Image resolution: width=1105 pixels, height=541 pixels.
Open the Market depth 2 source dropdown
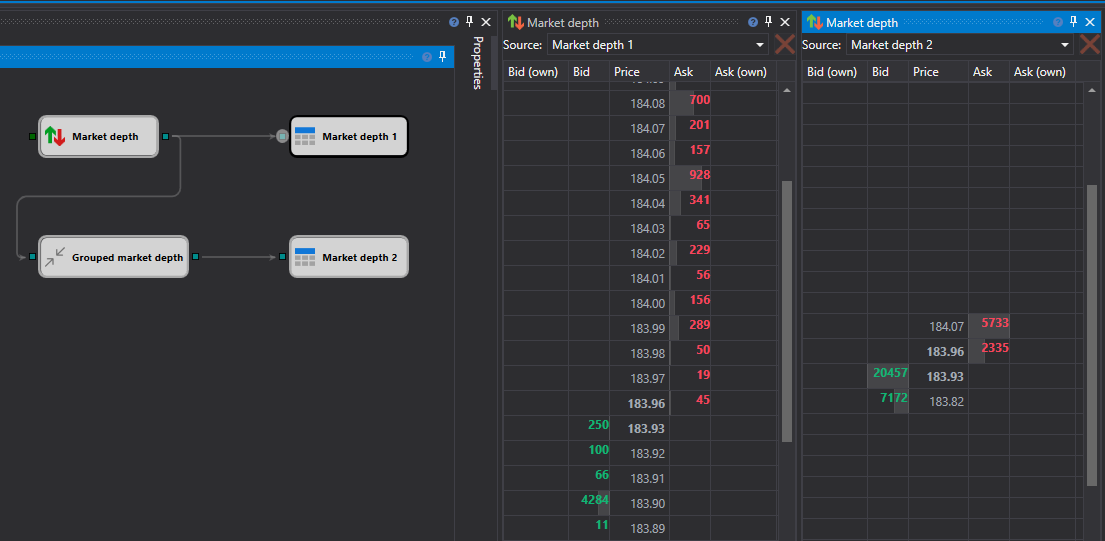(960, 45)
